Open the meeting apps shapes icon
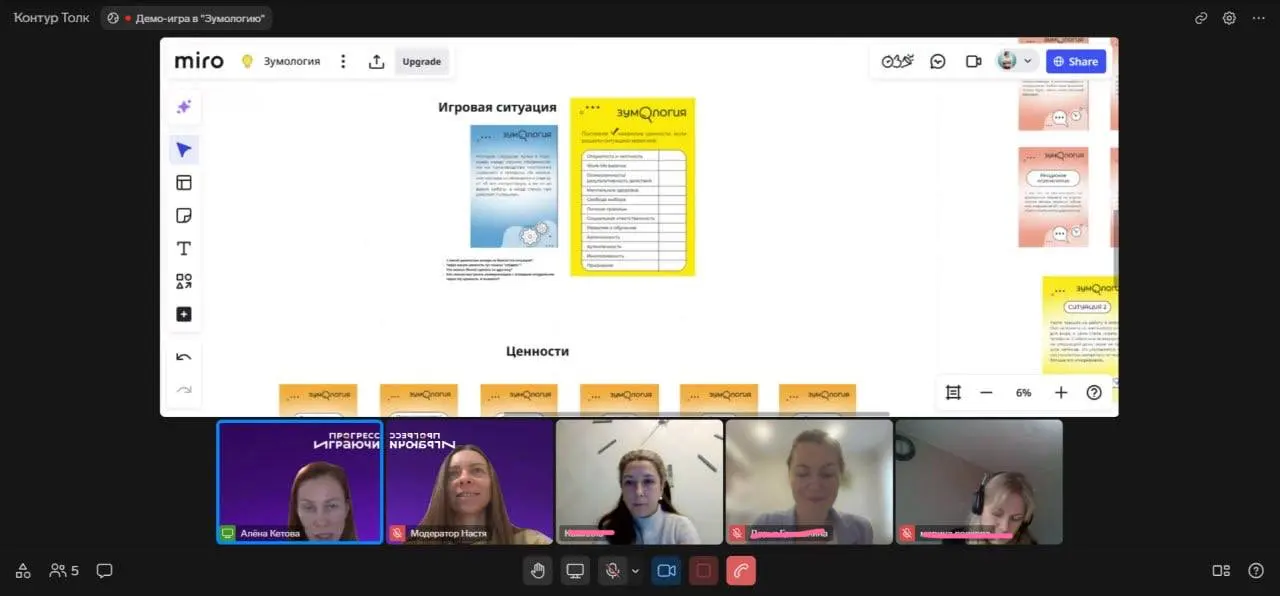This screenshot has height=596, width=1280. (x=23, y=571)
